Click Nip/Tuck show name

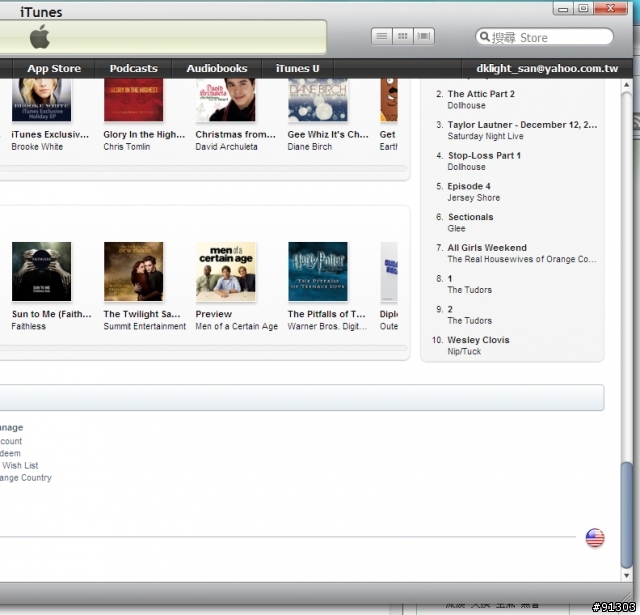tap(464, 351)
